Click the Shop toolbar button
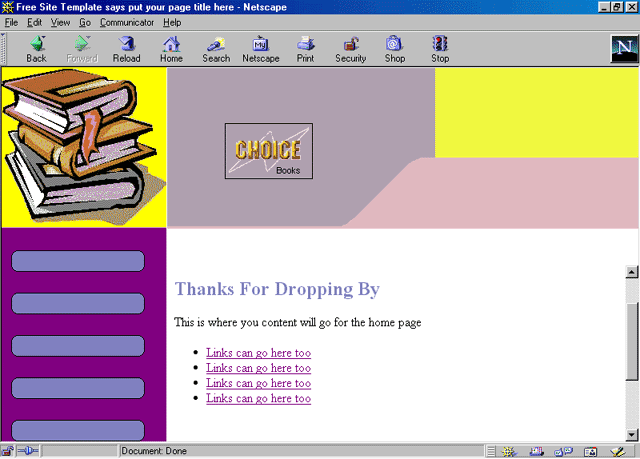The height and width of the screenshot is (459, 640). click(x=395, y=49)
